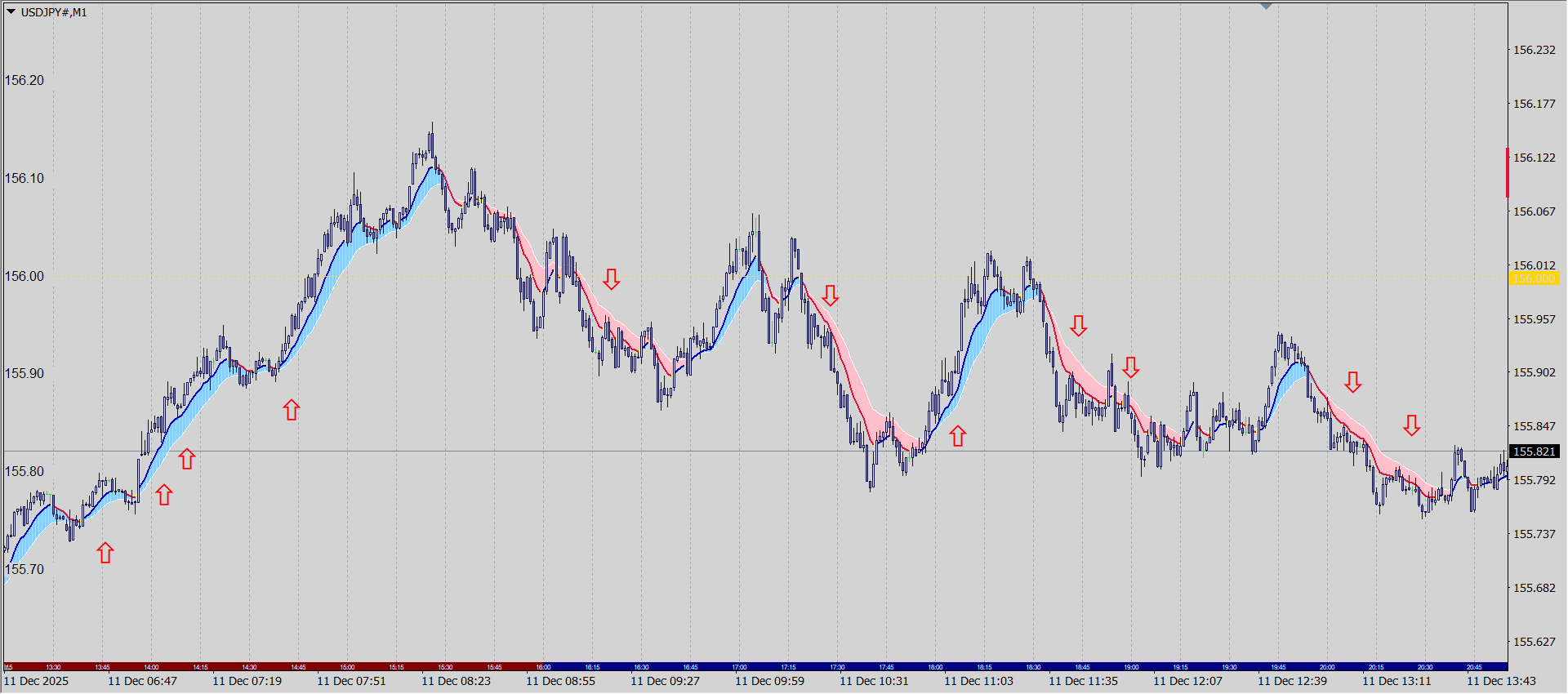
Task: Select the only up arrow near 18:00
Action: click(x=958, y=436)
